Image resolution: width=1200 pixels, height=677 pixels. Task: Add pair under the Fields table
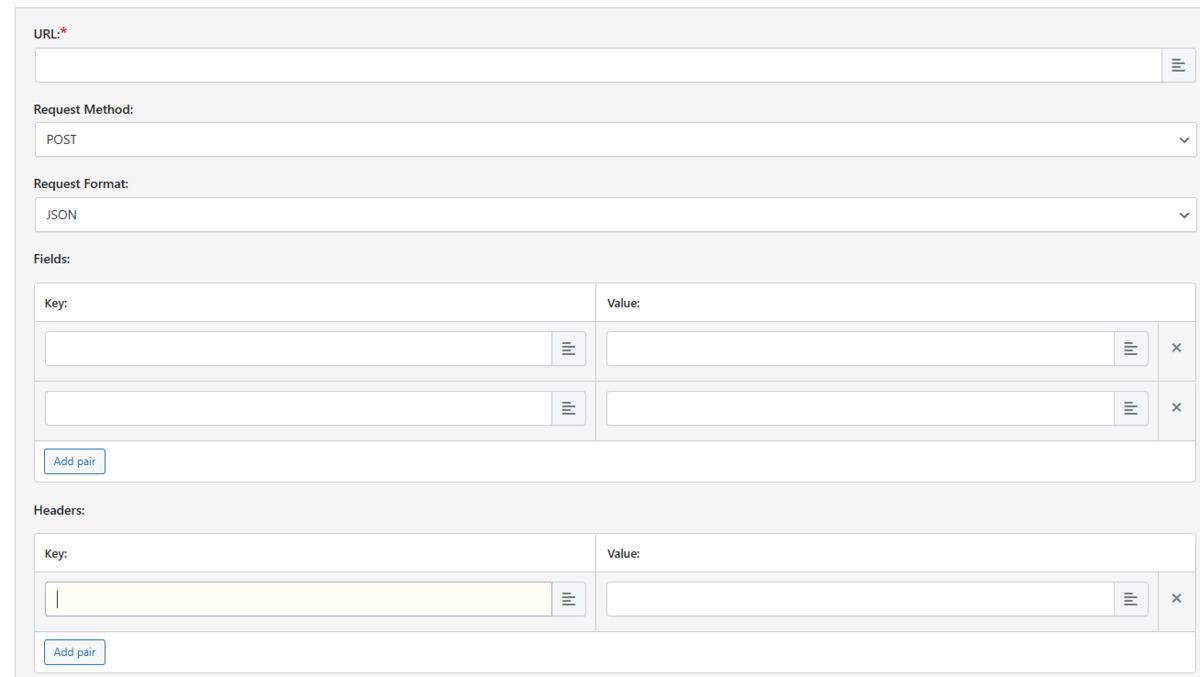[75, 462]
